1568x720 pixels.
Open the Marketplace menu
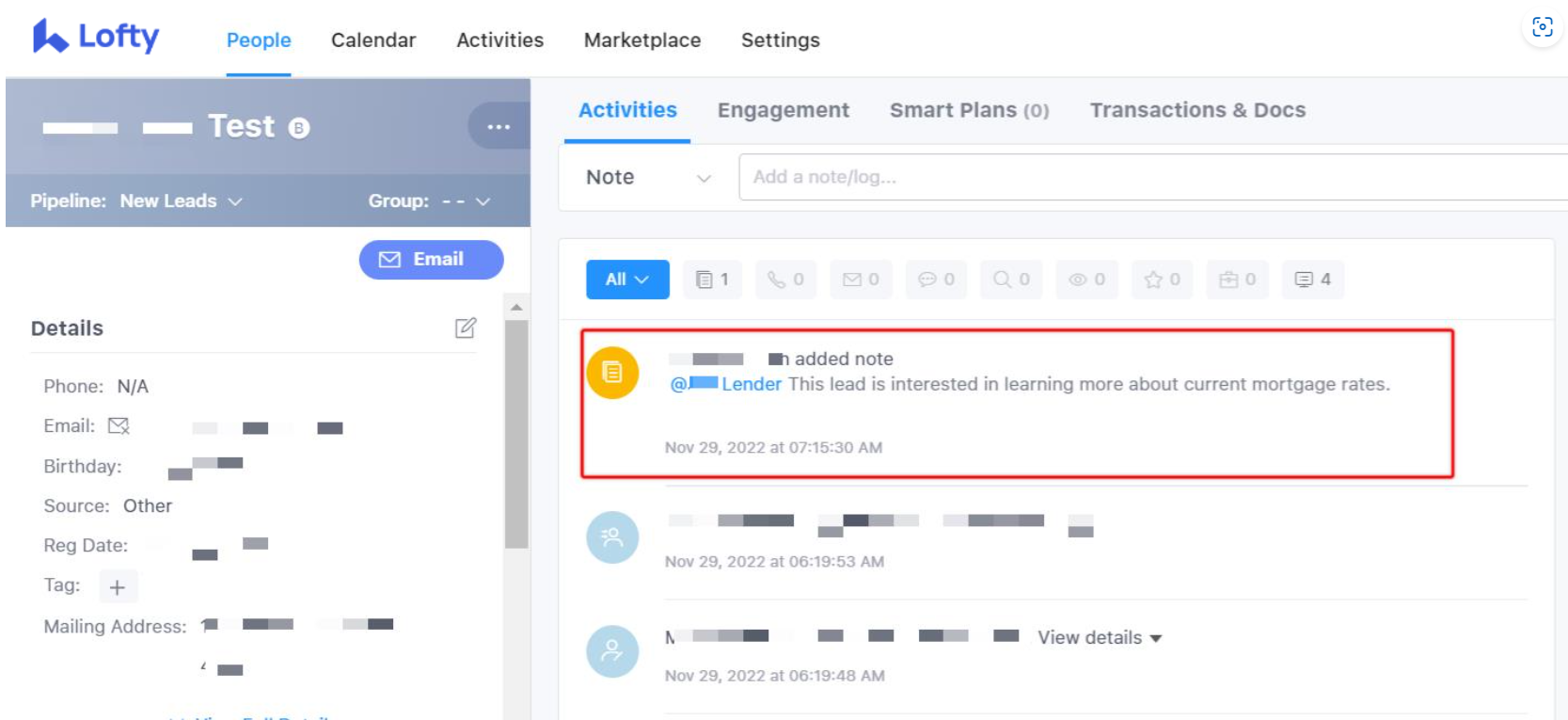(x=642, y=40)
